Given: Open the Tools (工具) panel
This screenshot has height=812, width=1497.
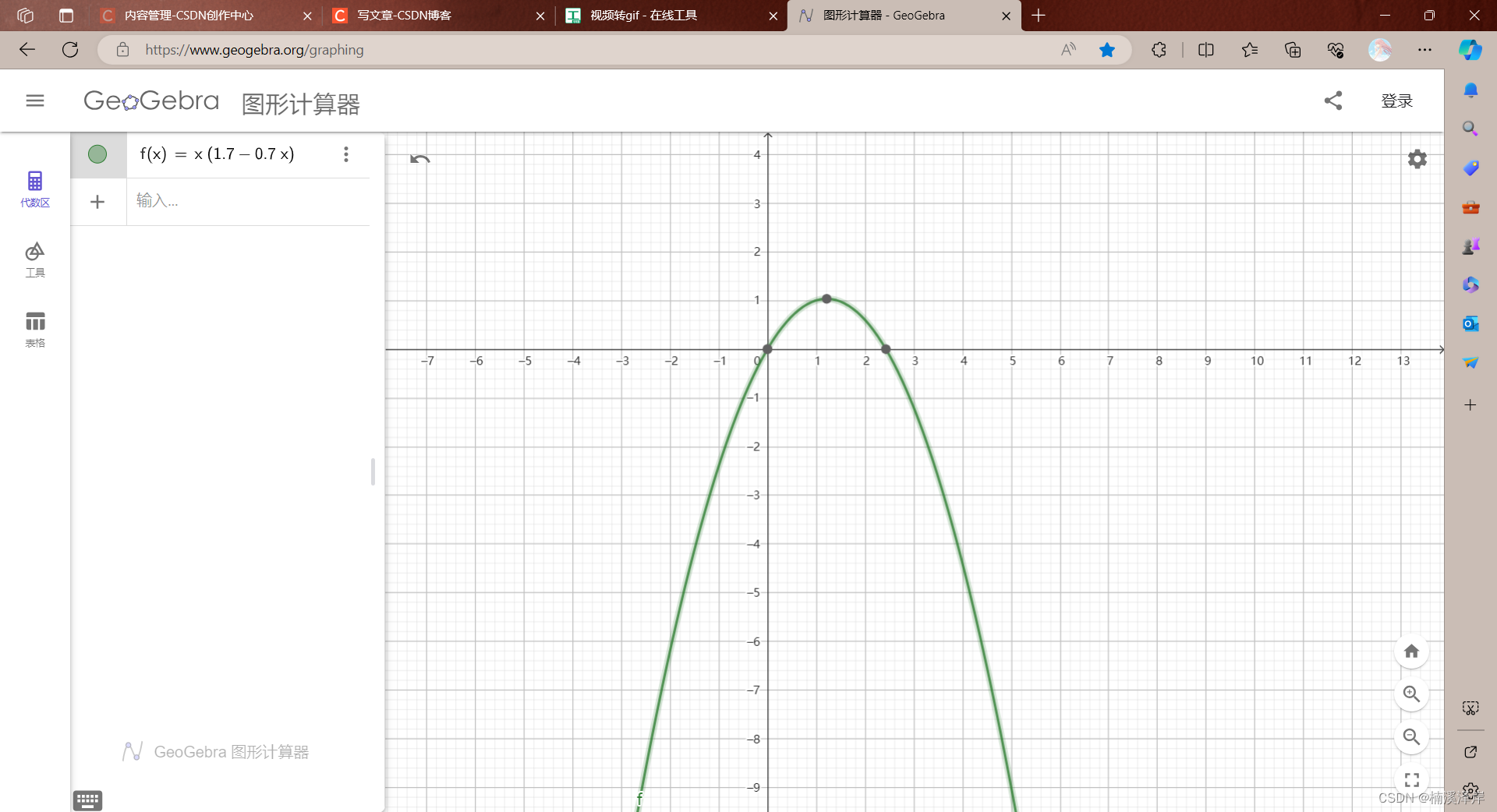Looking at the screenshot, I should tap(35, 259).
